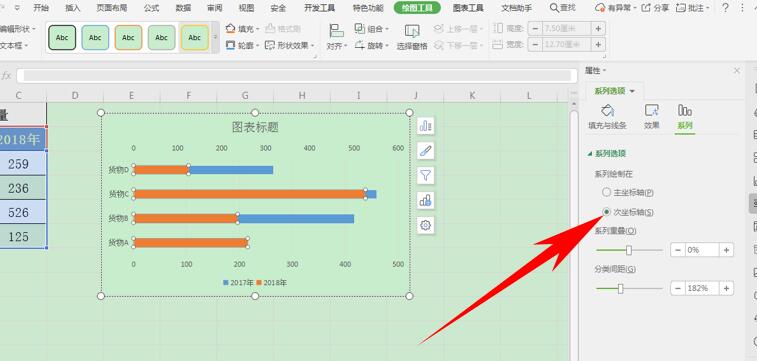Click the chart settings gear icon

(x=425, y=225)
